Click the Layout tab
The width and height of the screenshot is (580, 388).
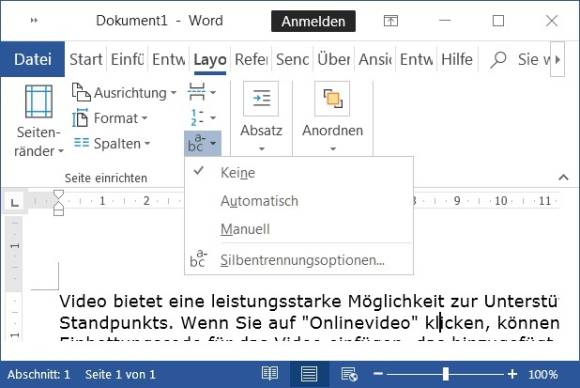point(210,59)
